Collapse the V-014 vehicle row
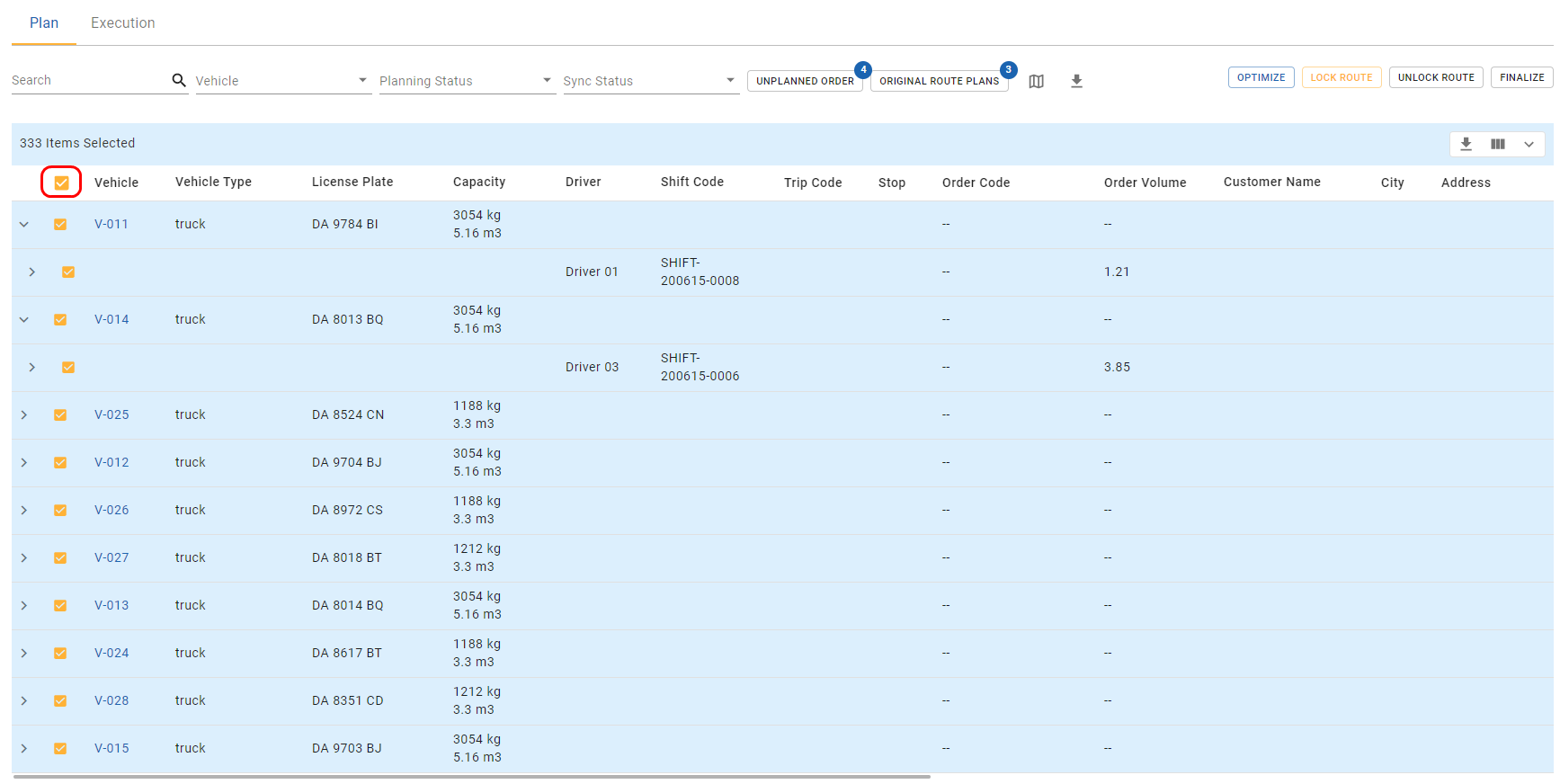This screenshot has height=784, width=1560. tap(24, 319)
